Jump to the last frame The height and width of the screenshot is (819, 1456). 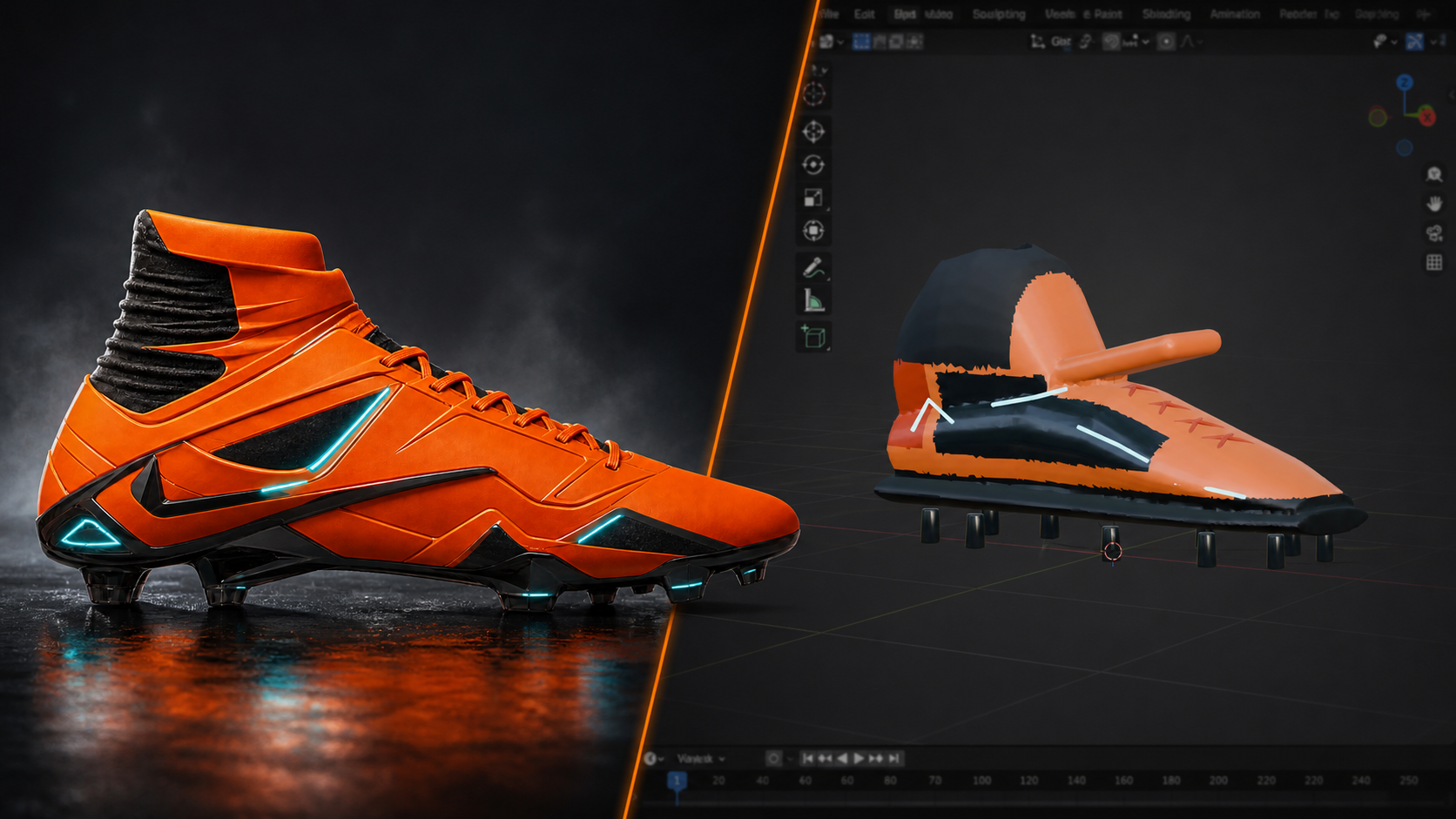point(893,759)
